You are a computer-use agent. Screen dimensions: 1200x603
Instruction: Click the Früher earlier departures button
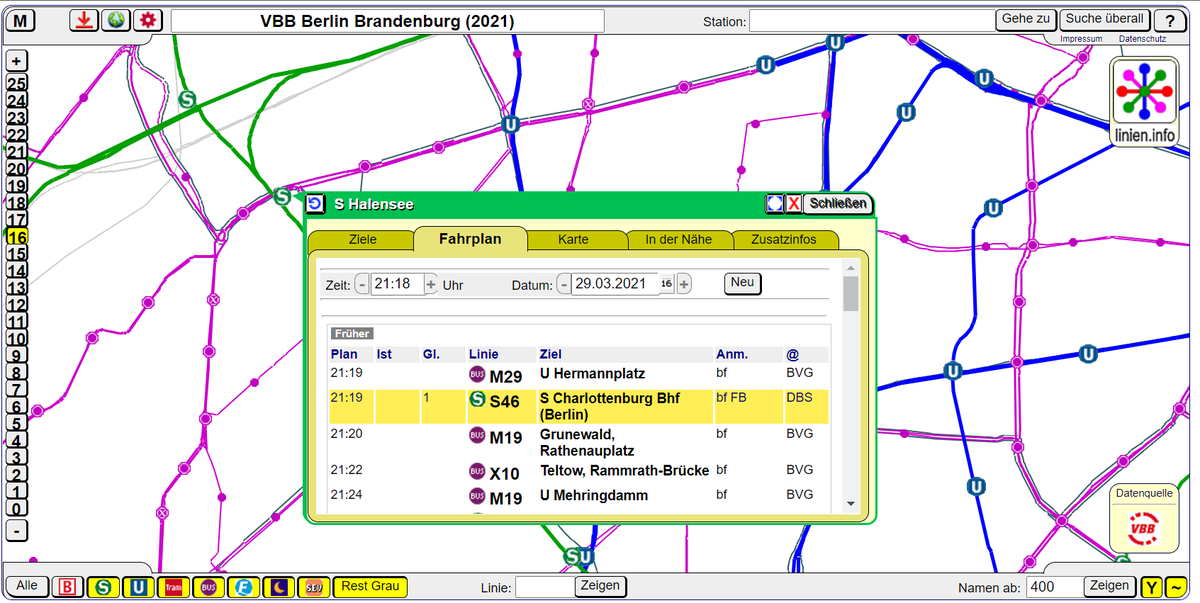(x=352, y=334)
